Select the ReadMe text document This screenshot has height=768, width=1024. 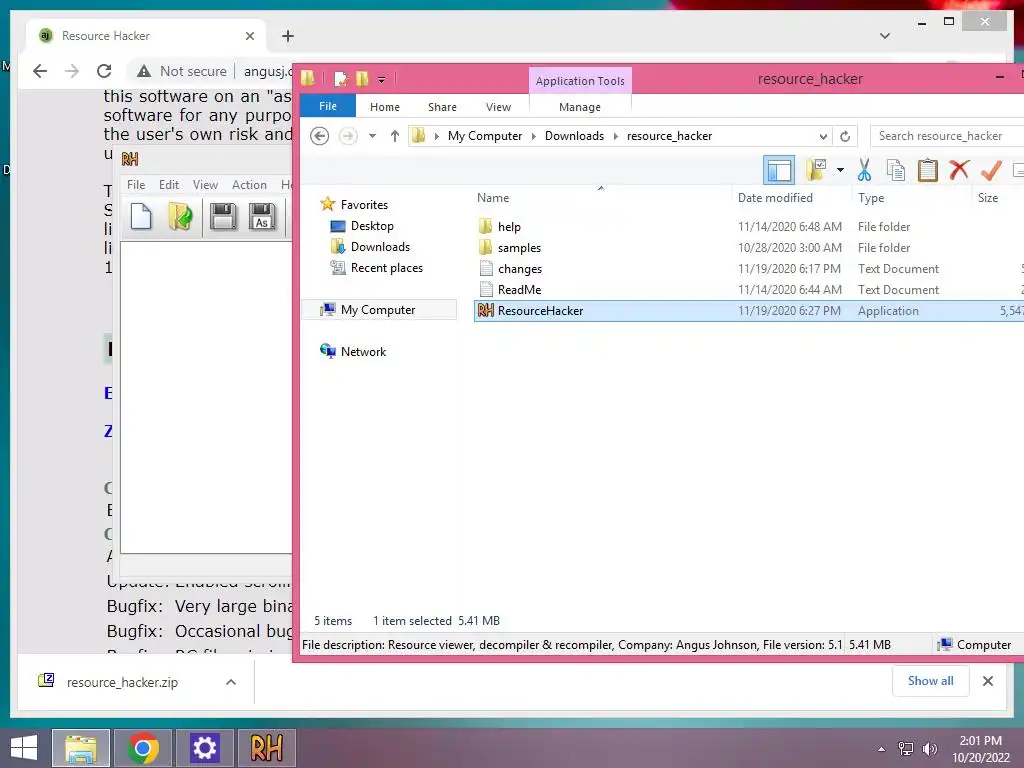point(519,289)
